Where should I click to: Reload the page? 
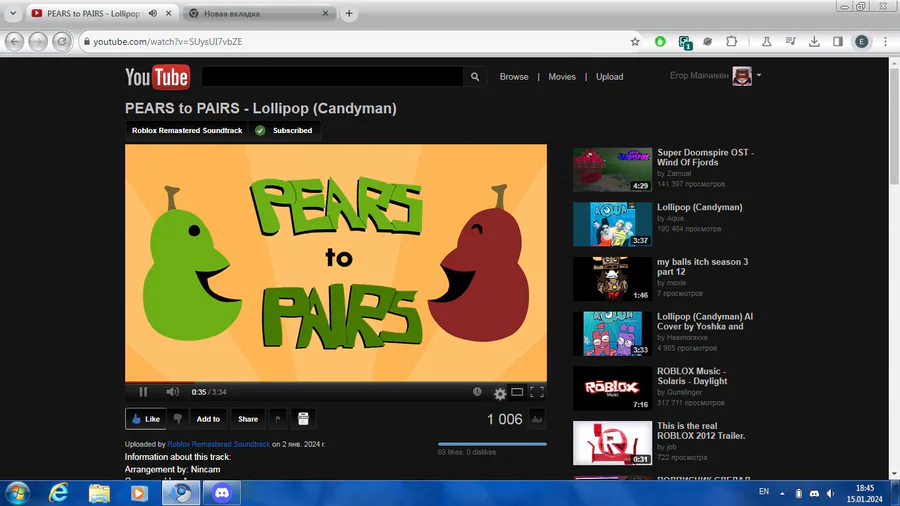tap(61, 41)
